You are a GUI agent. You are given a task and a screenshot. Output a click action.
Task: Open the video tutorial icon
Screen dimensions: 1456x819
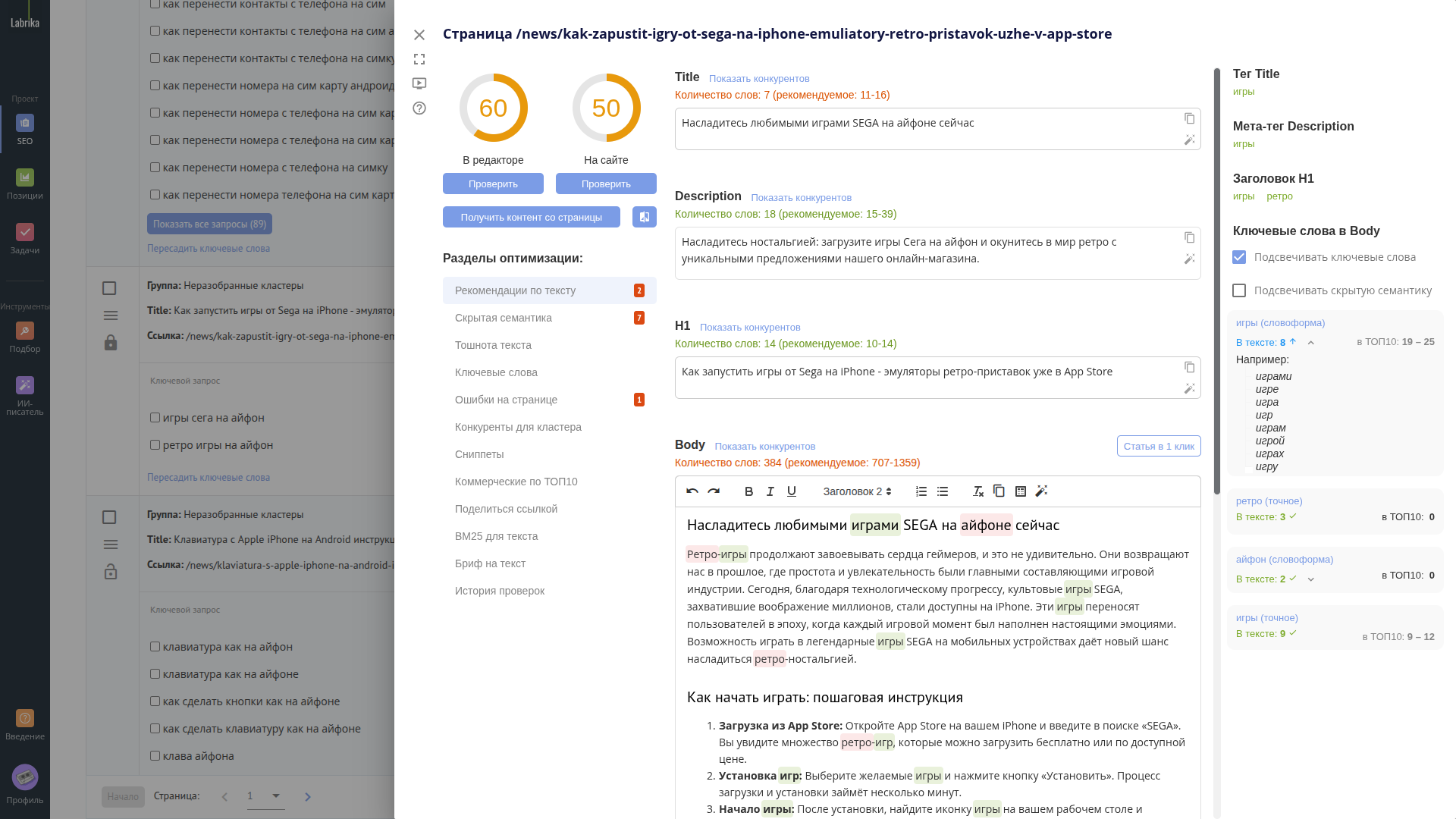click(419, 83)
